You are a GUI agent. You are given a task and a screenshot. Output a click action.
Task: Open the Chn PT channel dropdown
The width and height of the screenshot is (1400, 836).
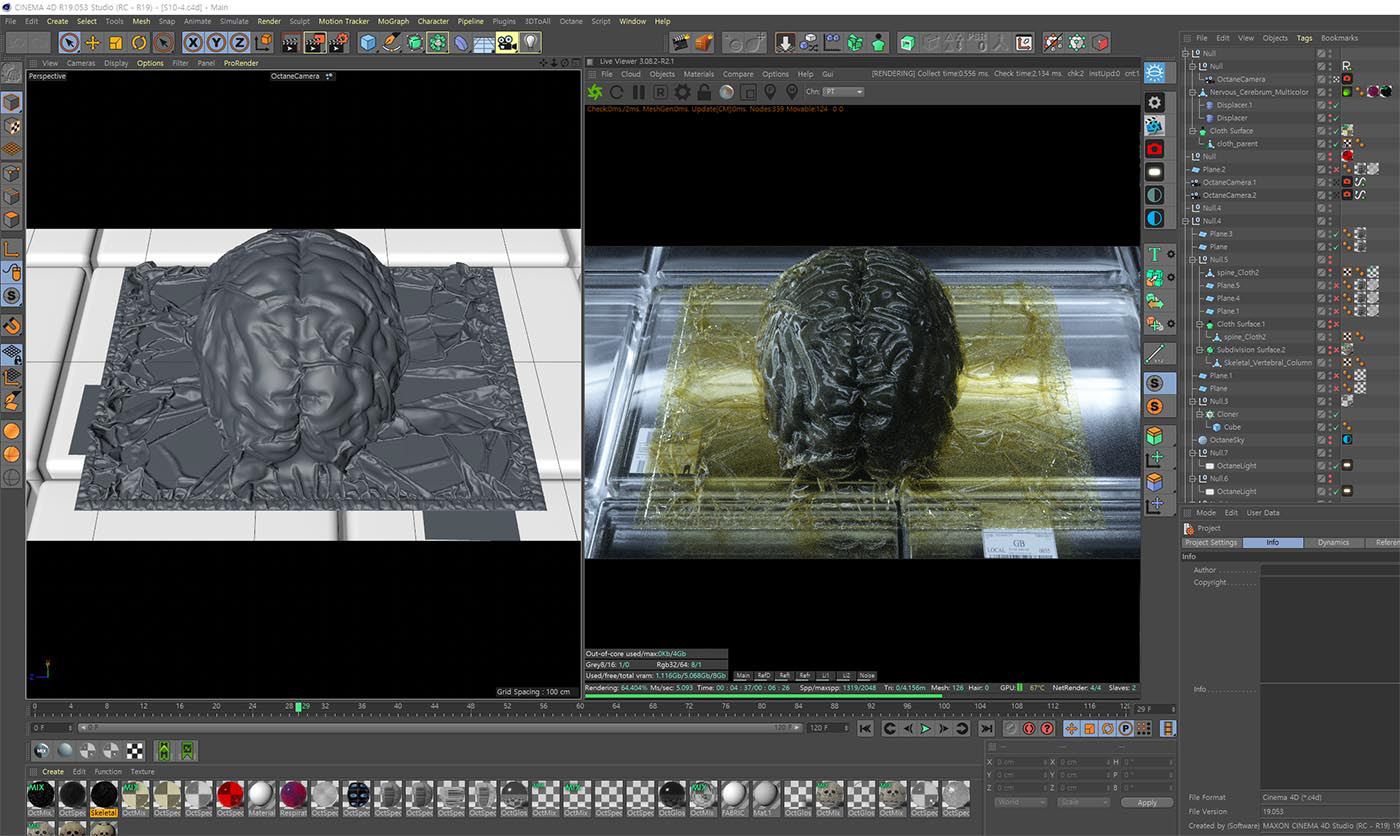click(x=844, y=92)
